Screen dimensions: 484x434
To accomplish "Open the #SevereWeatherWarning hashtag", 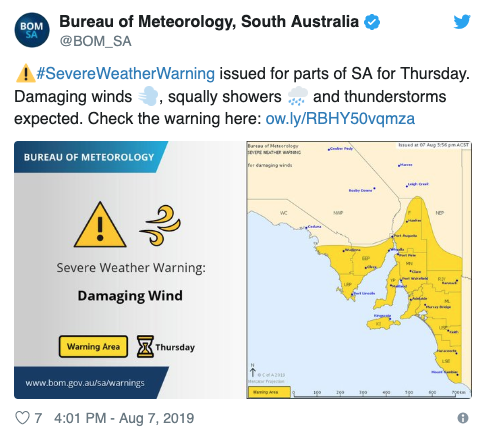I will [x=125, y=73].
